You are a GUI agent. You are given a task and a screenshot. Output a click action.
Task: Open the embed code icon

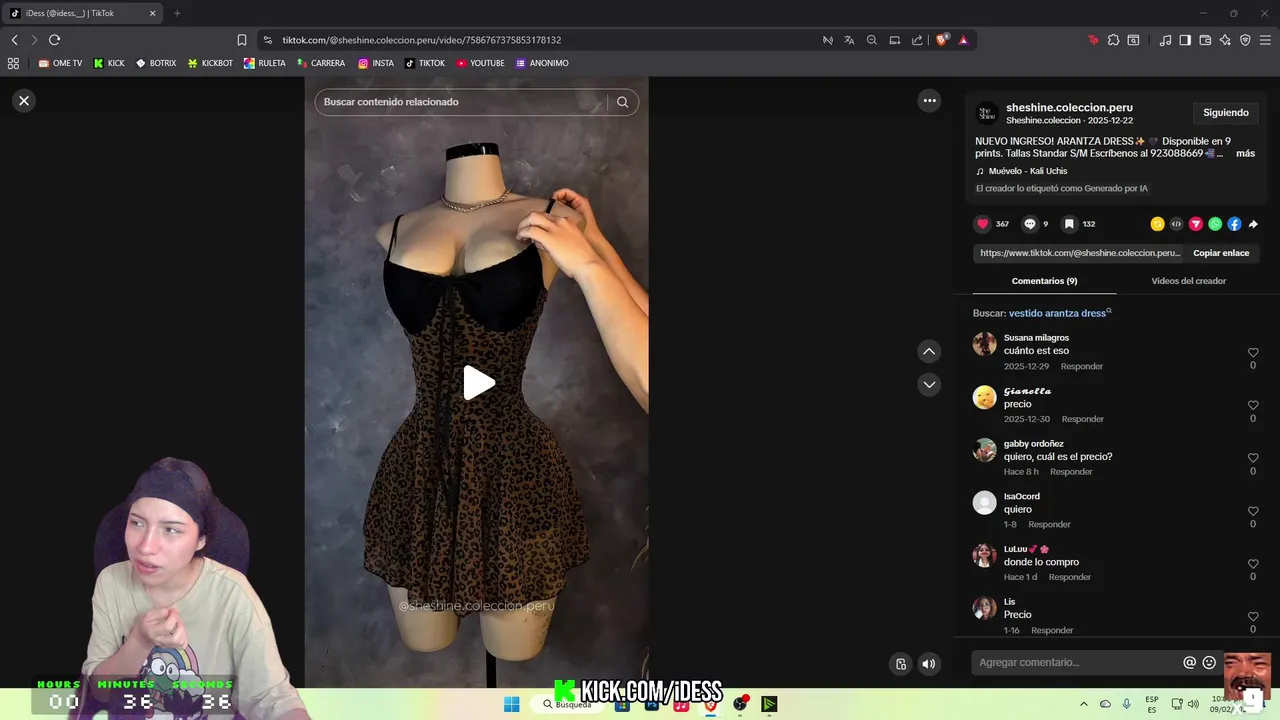[1176, 224]
